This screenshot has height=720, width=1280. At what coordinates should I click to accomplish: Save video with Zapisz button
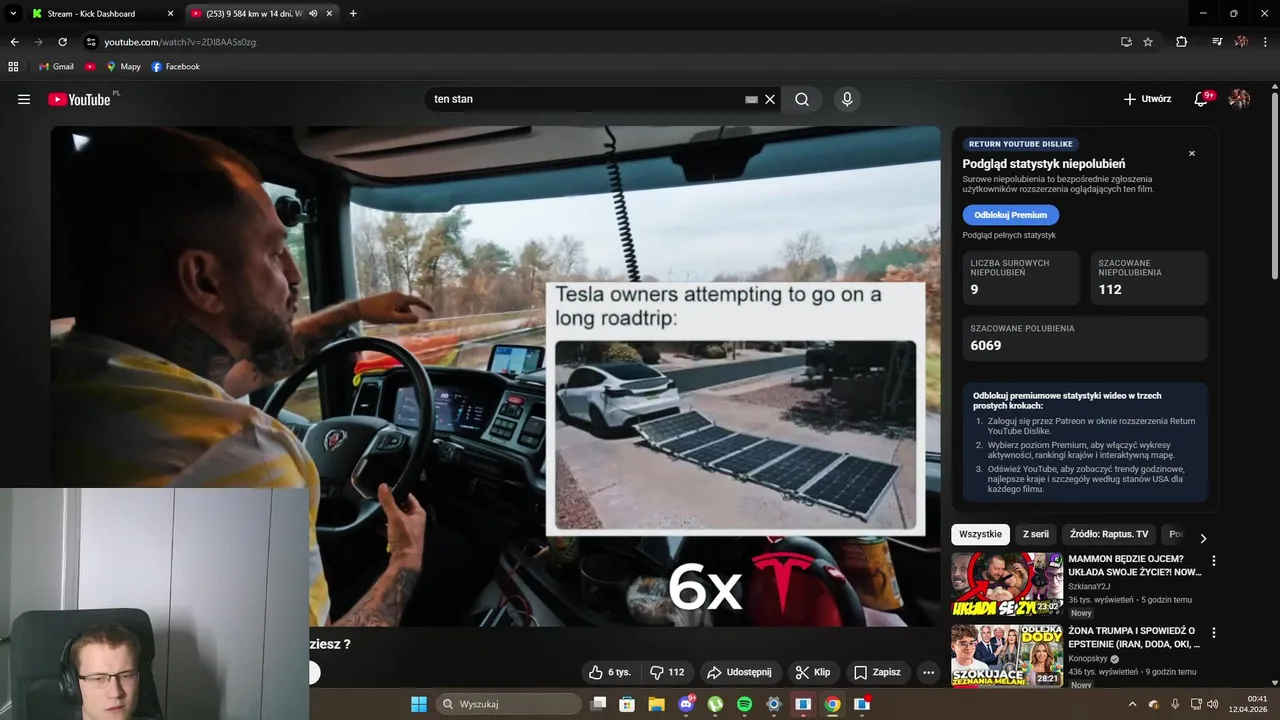tap(877, 672)
